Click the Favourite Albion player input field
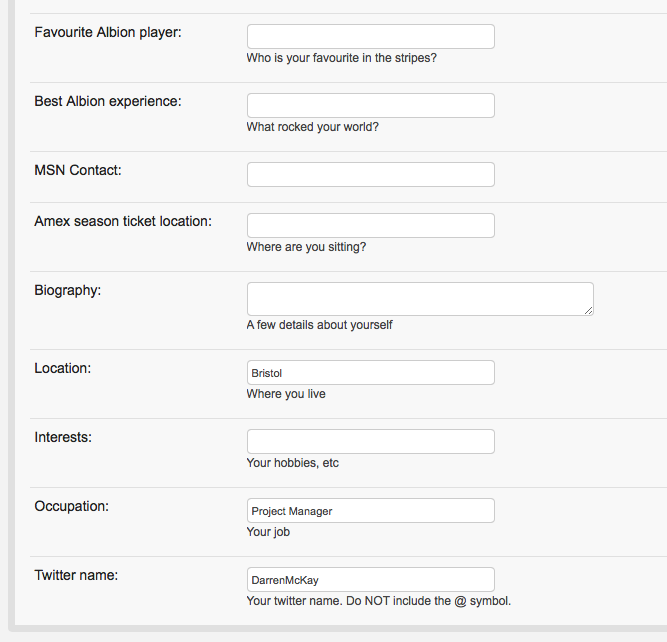 click(371, 37)
